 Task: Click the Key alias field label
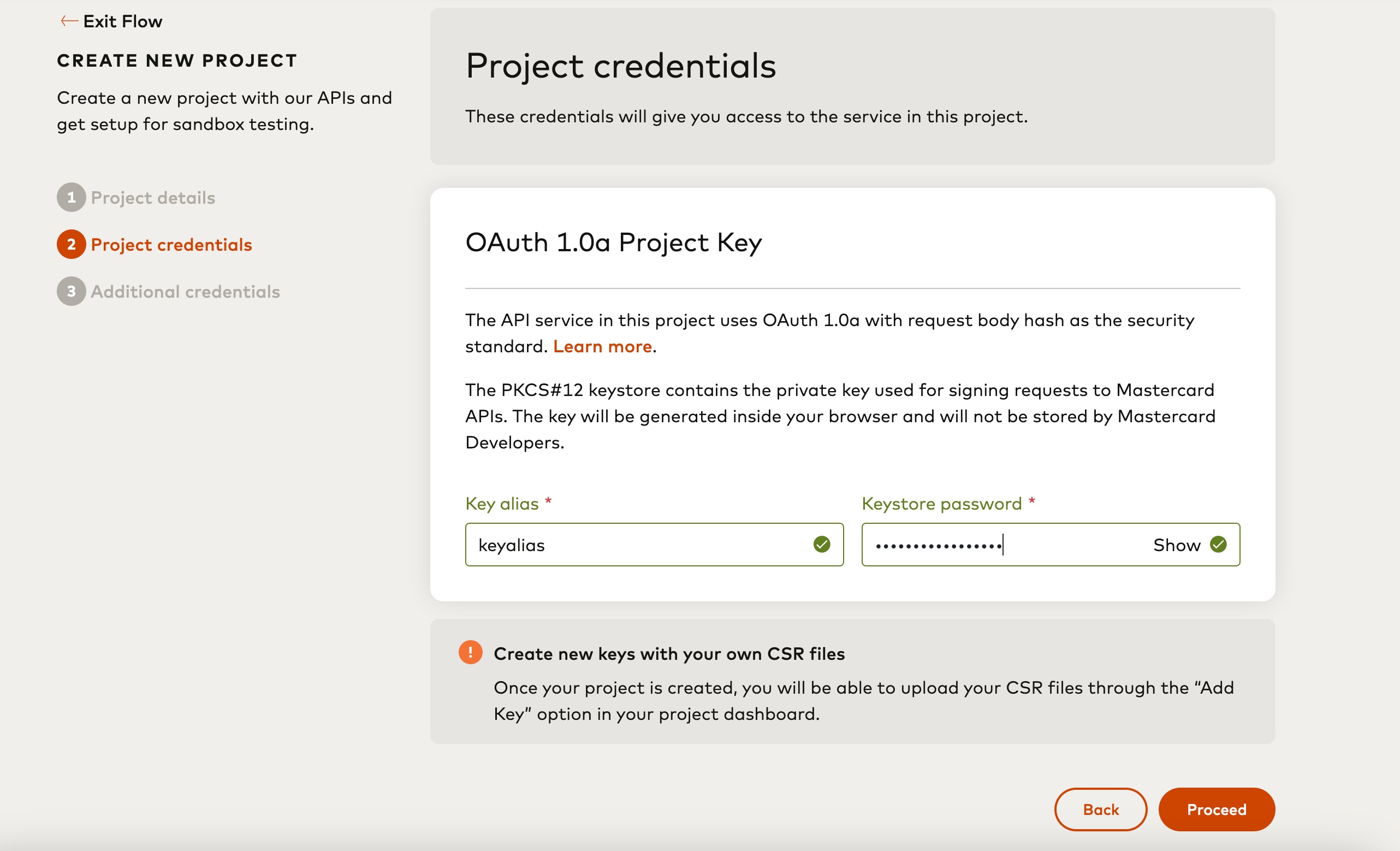[x=502, y=504]
